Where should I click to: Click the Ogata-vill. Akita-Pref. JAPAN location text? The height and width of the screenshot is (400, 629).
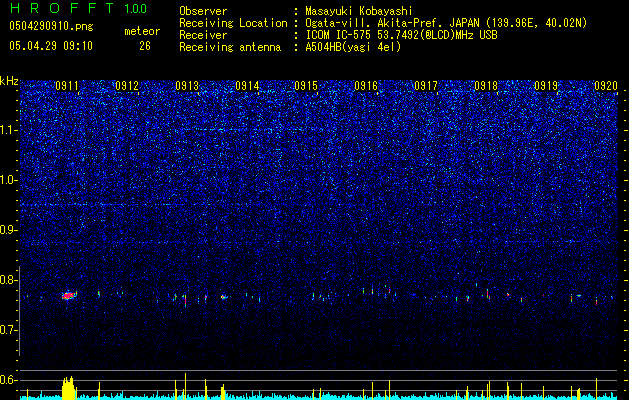446,23
